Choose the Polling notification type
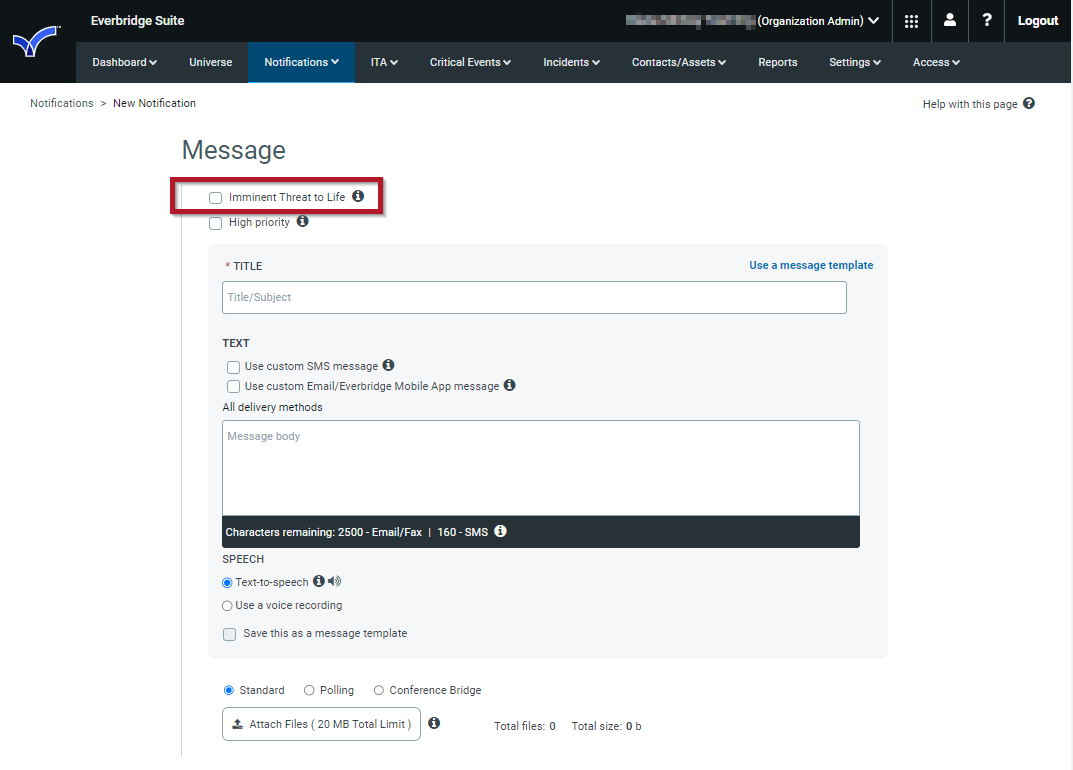The height and width of the screenshot is (770, 1073). pyautogui.click(x=309, y=691)
